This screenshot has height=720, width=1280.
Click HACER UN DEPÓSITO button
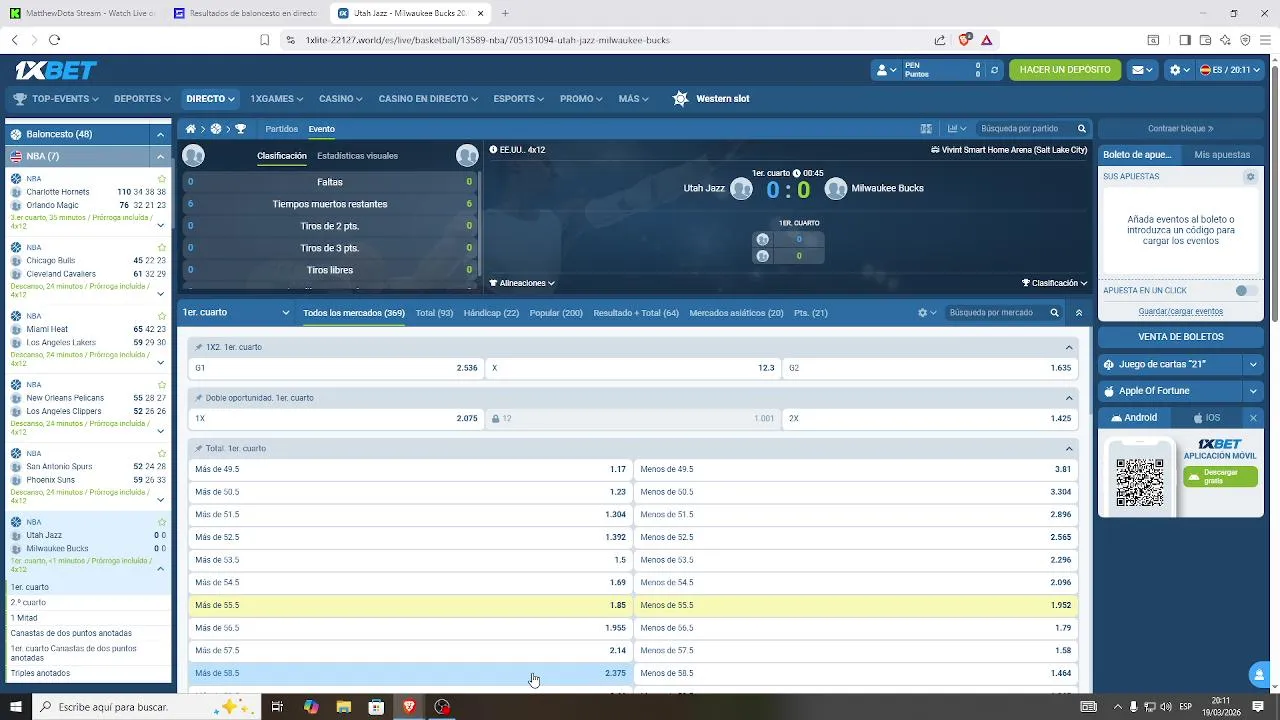click(x=1065, y=70)
